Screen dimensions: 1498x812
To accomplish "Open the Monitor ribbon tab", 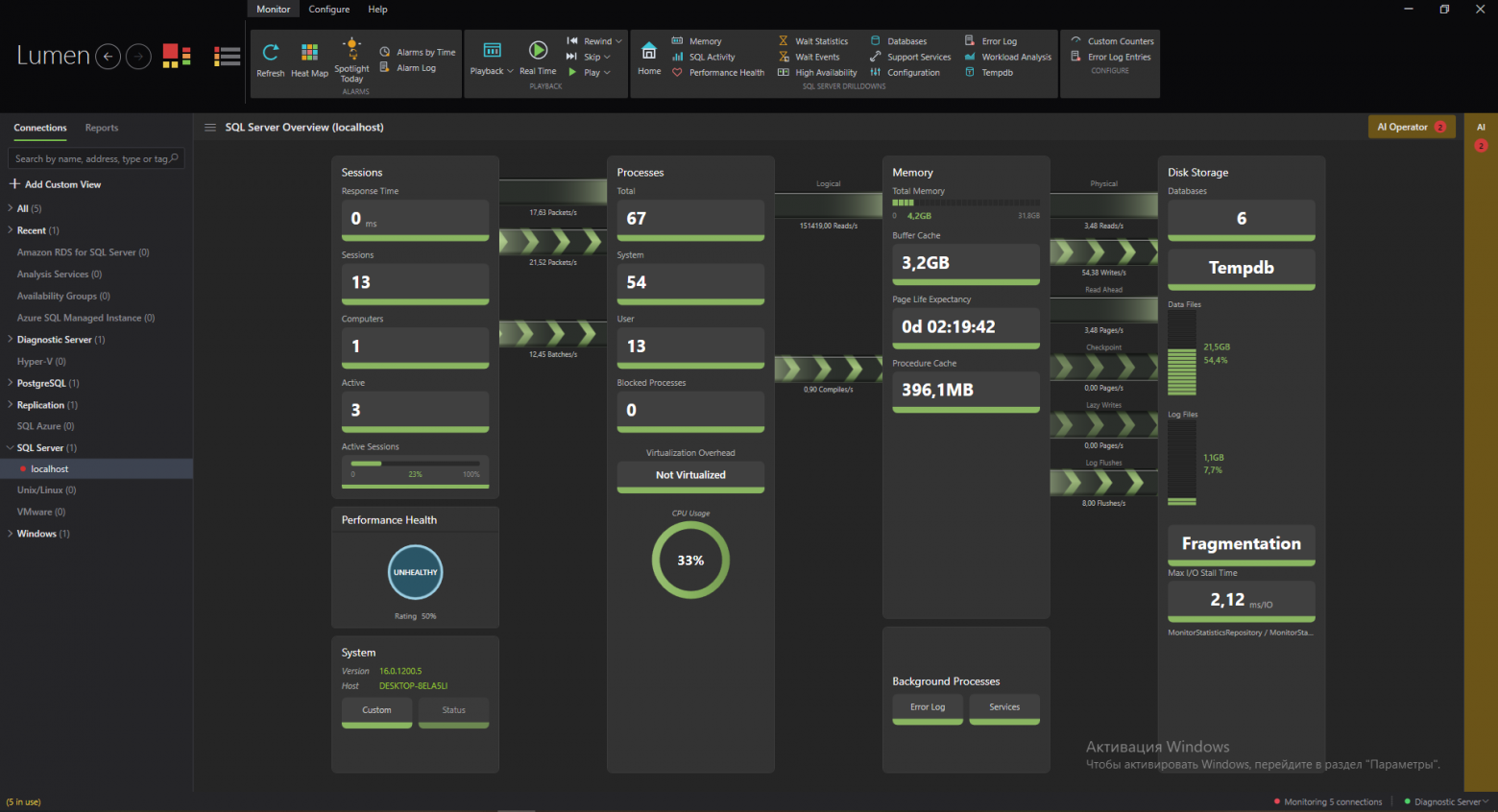I will pyautogui.click(x=274, y=10).
